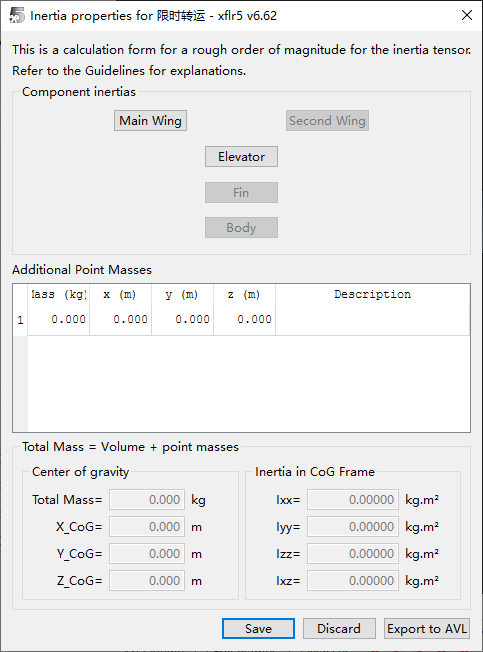
Task: Click the Fin button
Action: (x=241, y=193)
